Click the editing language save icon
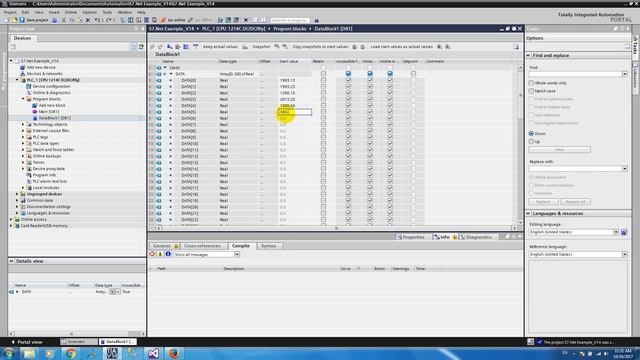 point(624,232)
